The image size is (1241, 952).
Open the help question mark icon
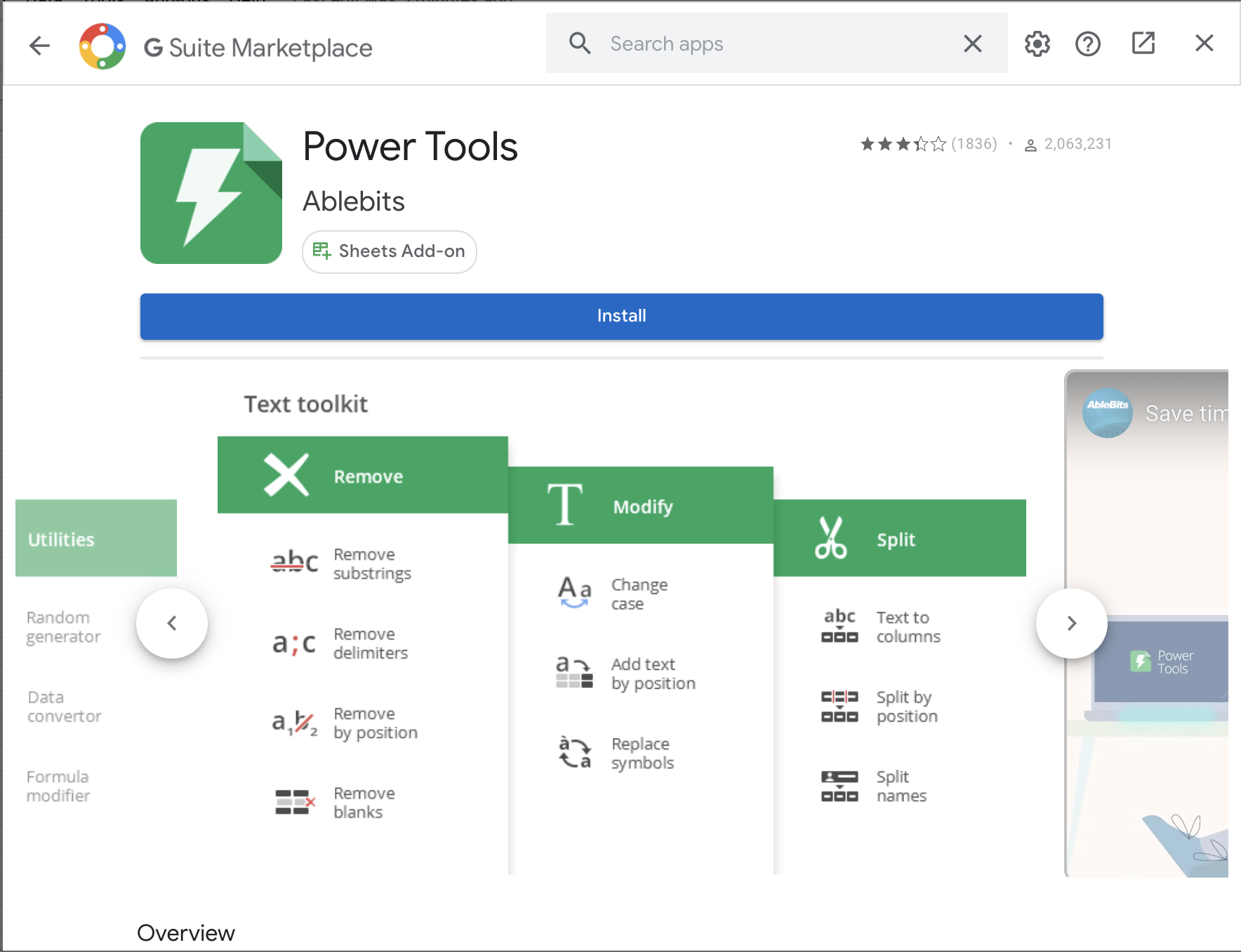coord(1087,44)
